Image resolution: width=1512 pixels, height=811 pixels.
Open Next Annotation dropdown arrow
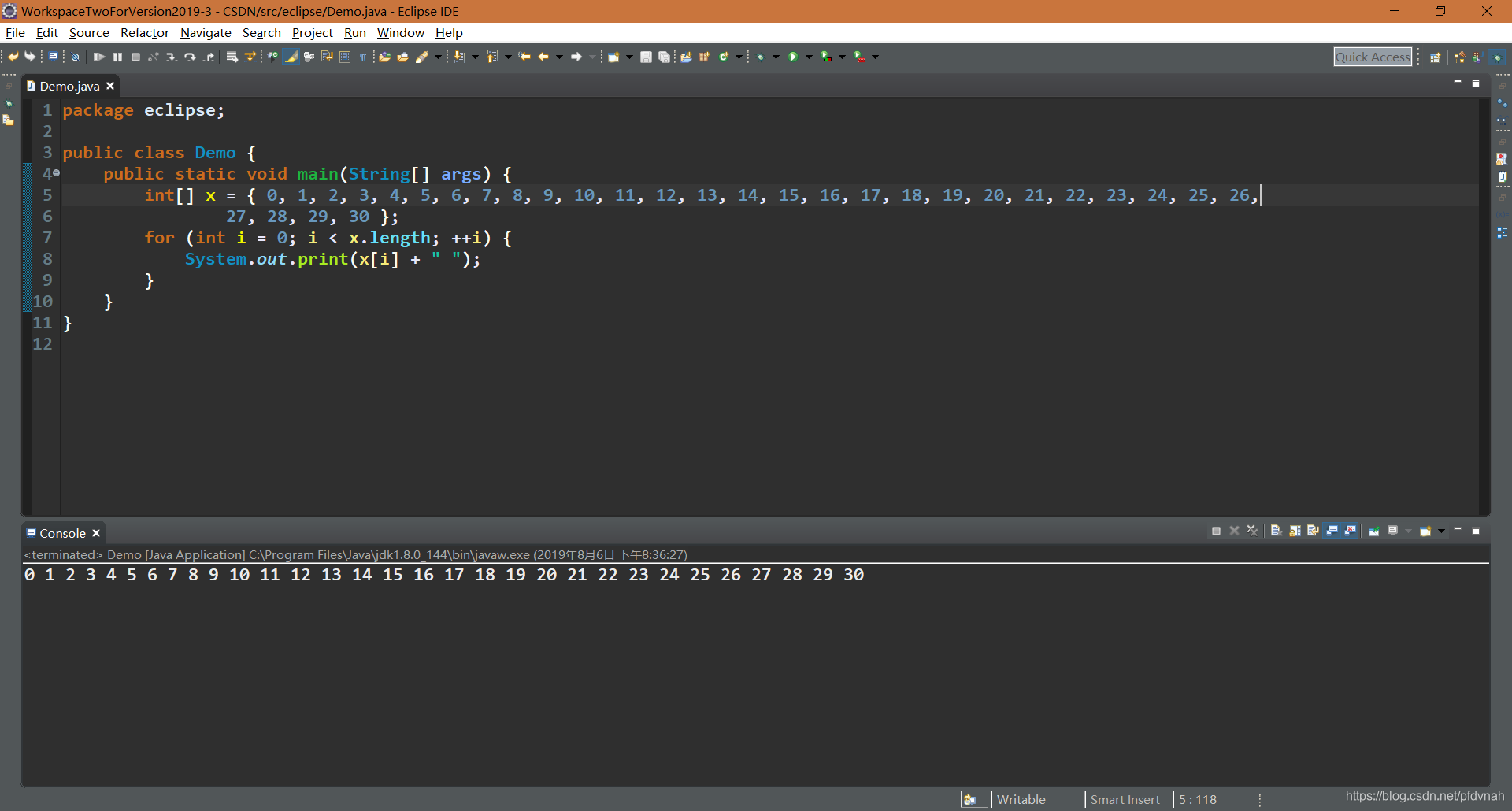[x=475, y=57]
